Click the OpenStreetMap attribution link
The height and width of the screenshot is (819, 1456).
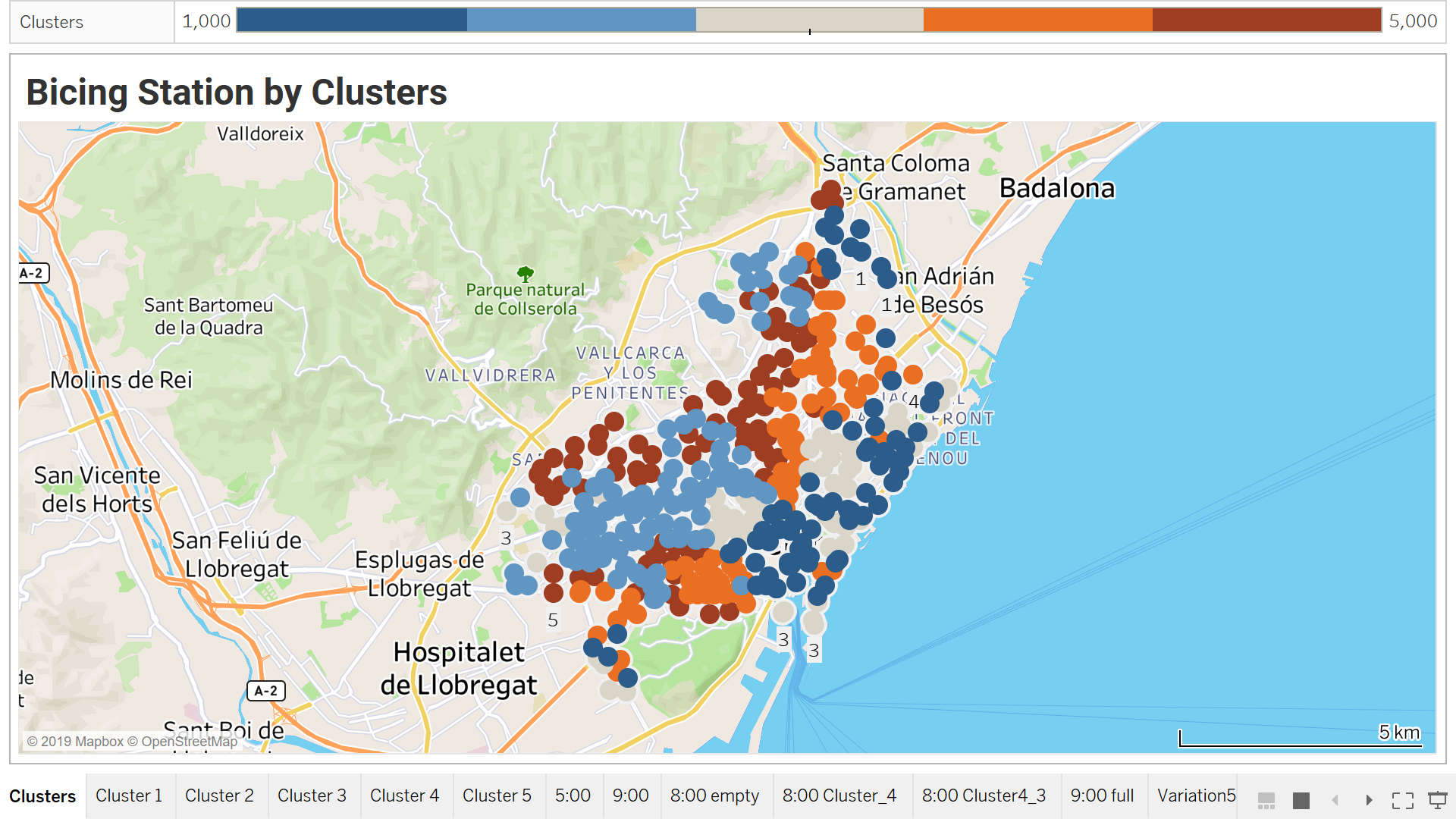coord(190,741)
